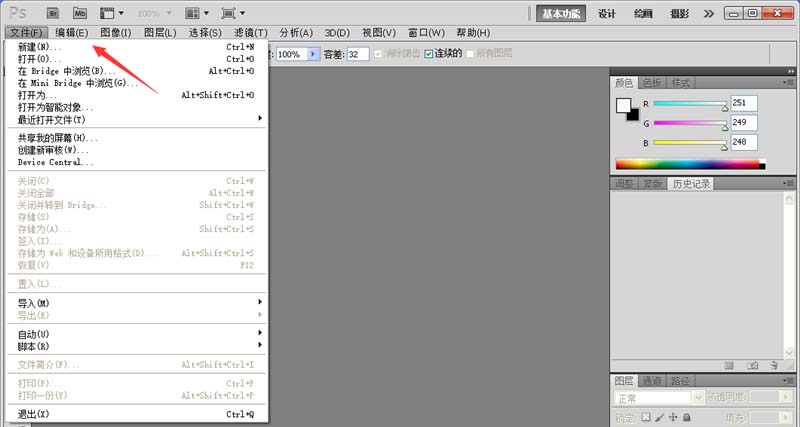Open the 视图(V) menu

coord(379,33)
